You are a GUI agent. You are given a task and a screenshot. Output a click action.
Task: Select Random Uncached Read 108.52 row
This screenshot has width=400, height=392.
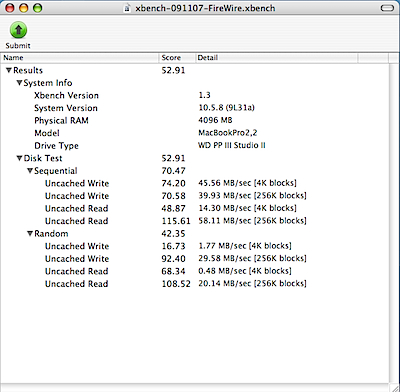(195, 284)
